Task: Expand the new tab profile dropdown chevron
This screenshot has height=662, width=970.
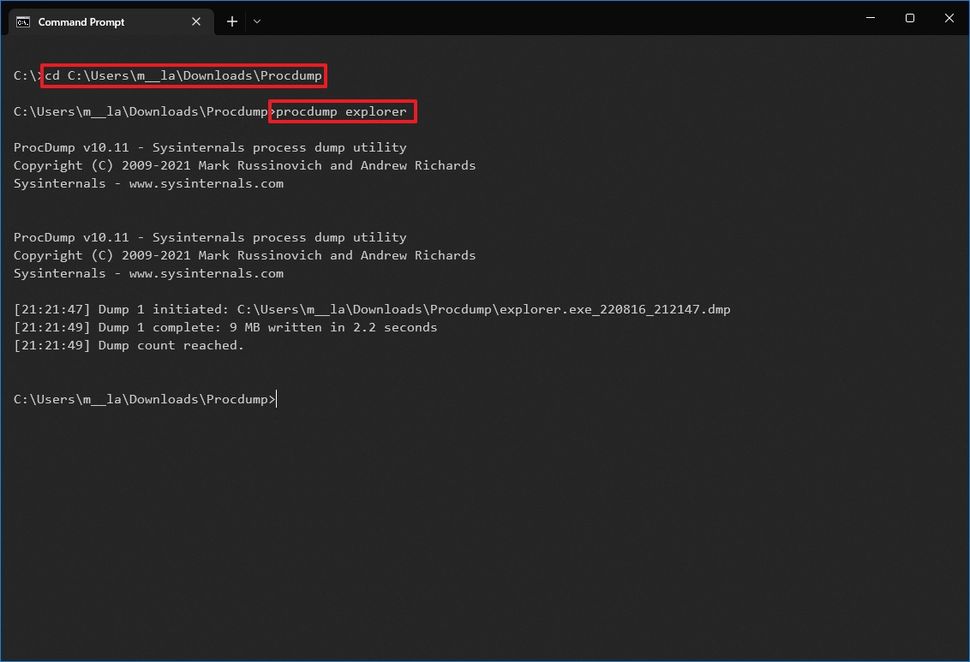Action: point(257,22)
